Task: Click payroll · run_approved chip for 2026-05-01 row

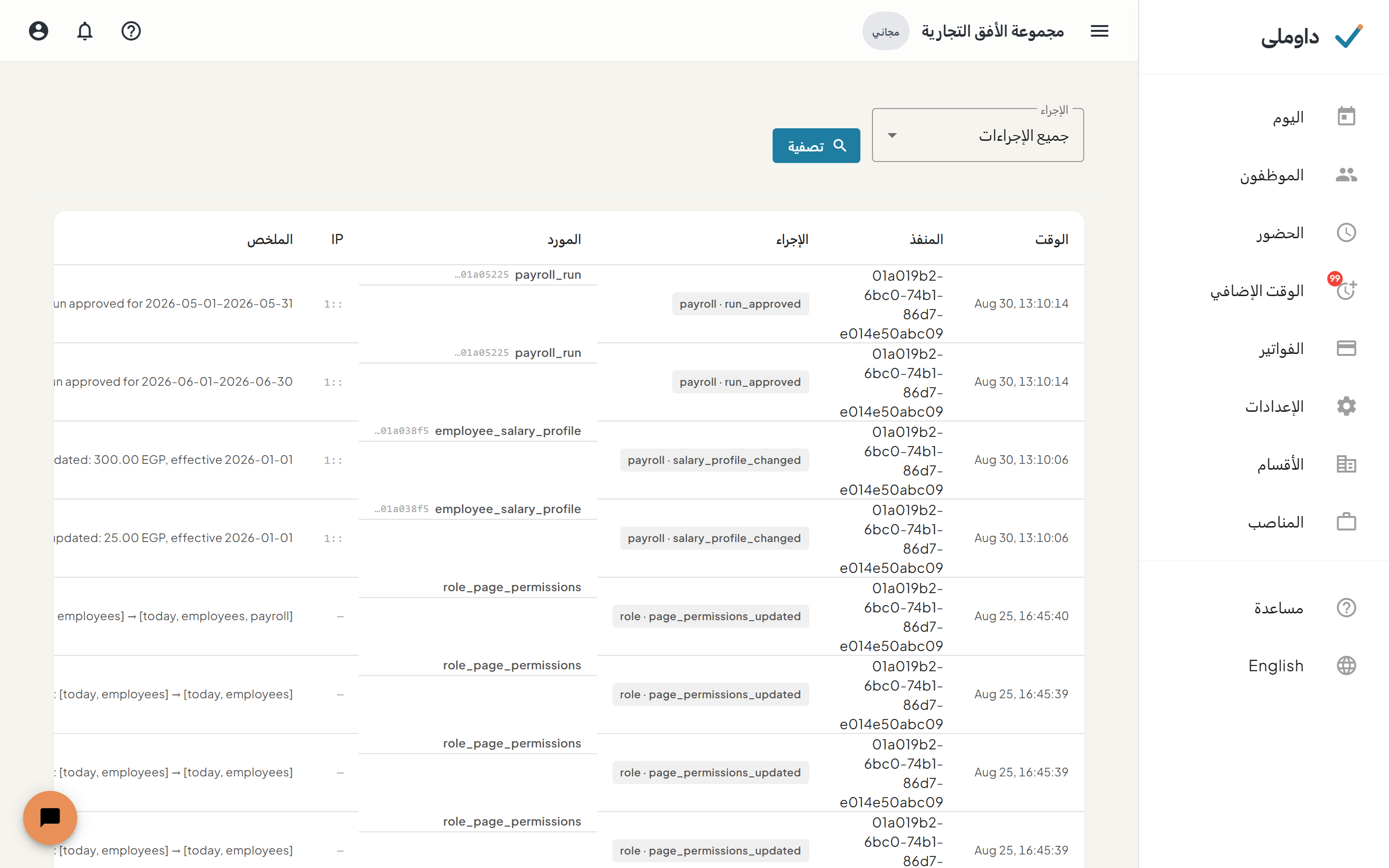Action: (740, 304)
